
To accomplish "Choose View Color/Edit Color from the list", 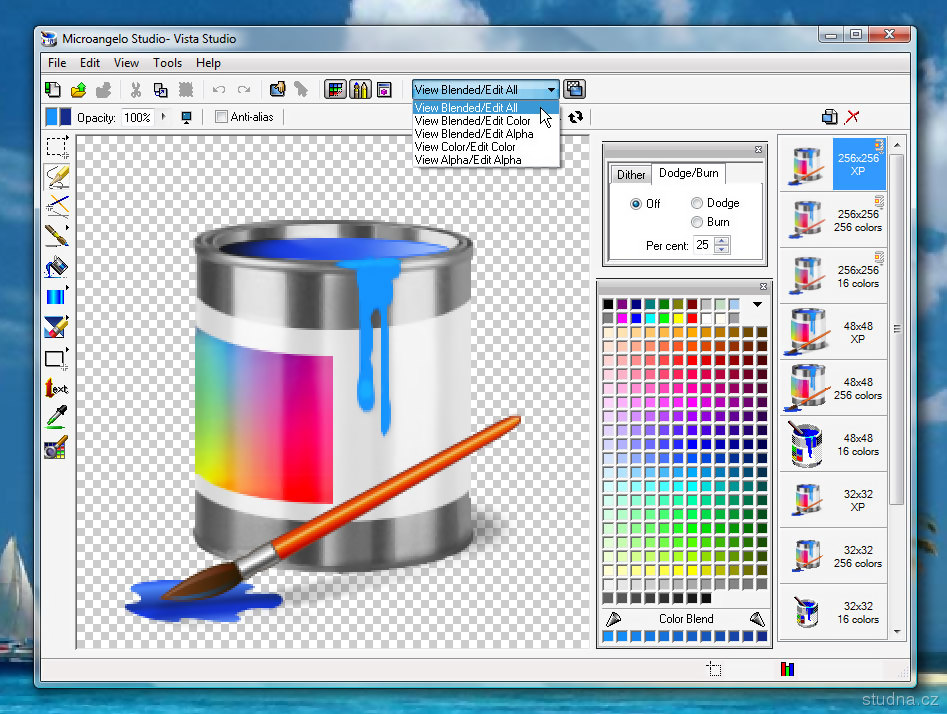I will (x=465, y=147).
